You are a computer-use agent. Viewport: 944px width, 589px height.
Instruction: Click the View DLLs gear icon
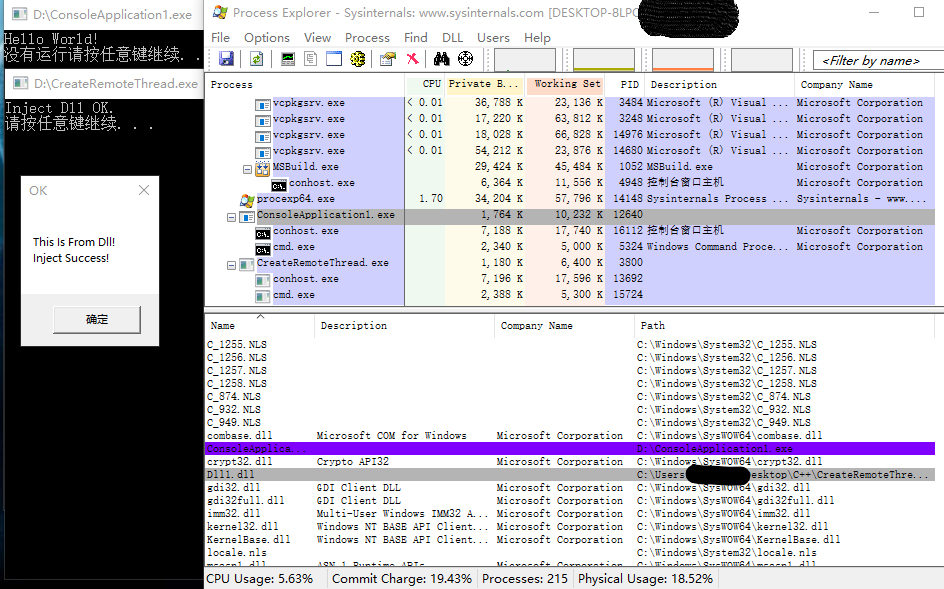tap(357, 60)
